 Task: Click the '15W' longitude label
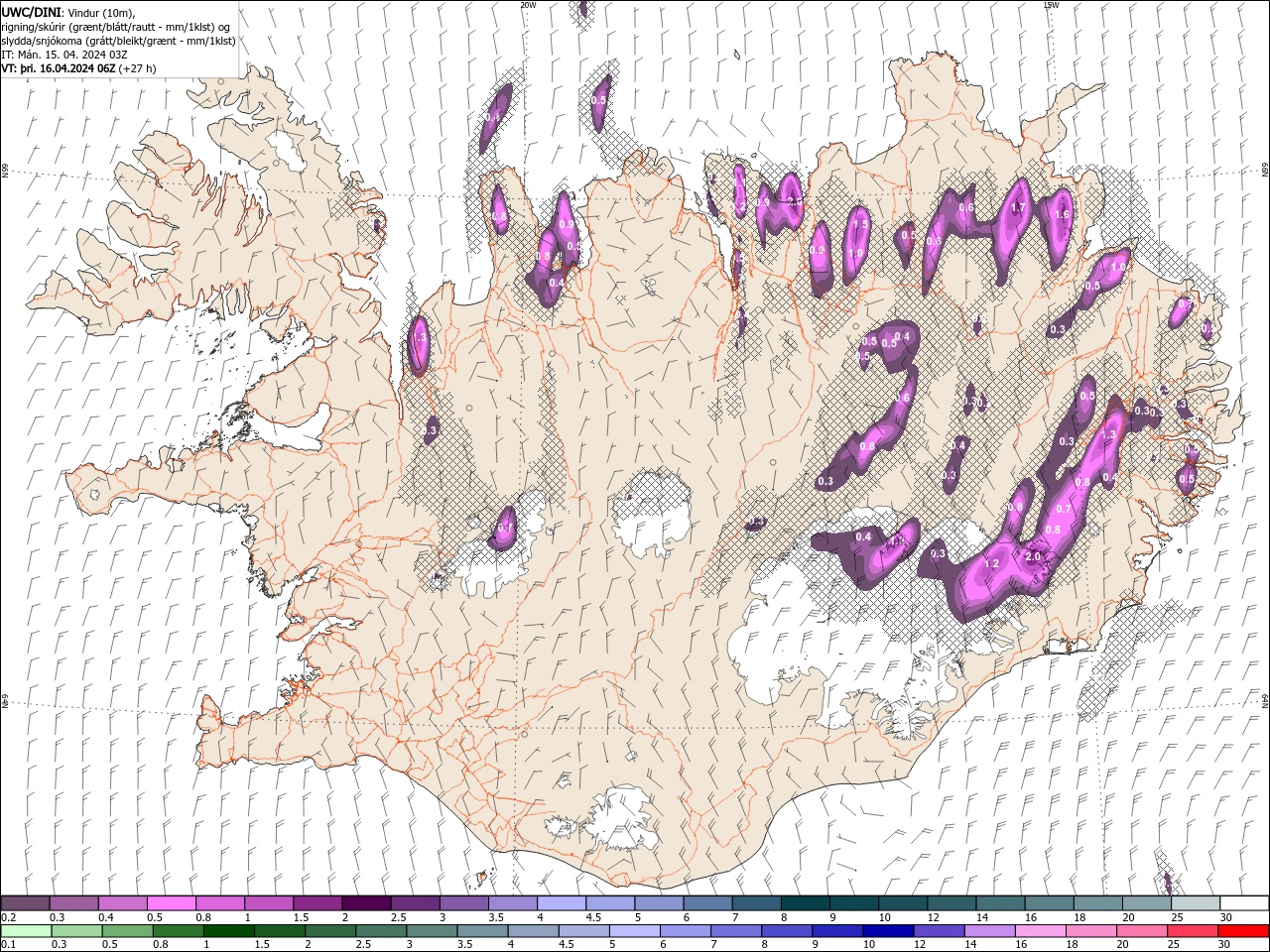tap(1051, 5)
